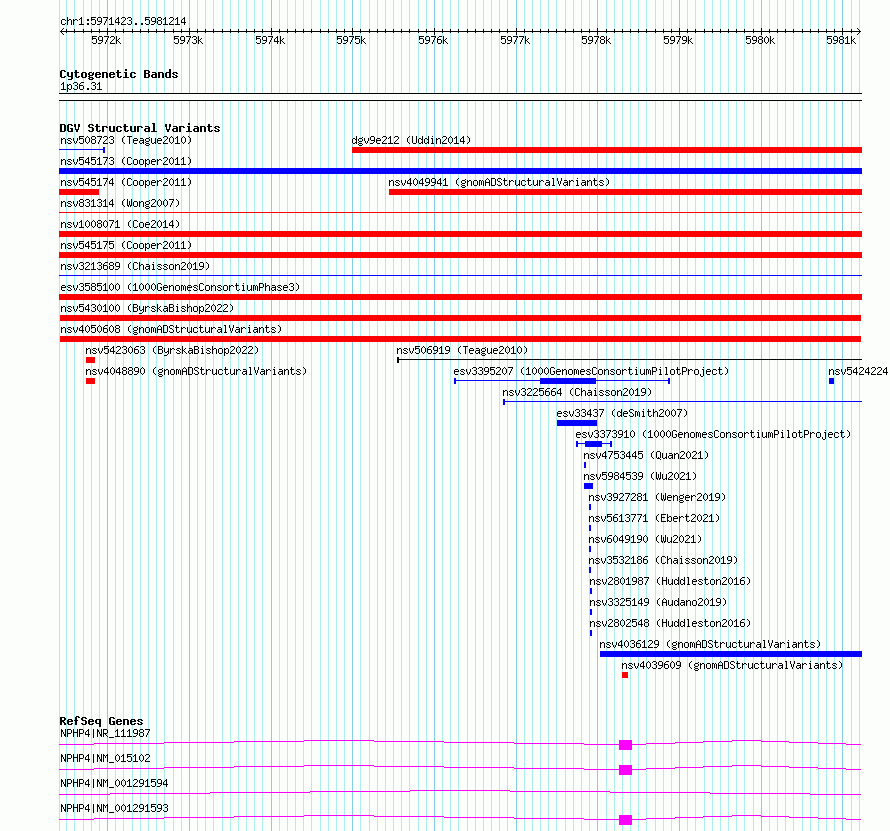
Task: Click esv33437 (deSmith2007) label
Action: tap(622, 413)
